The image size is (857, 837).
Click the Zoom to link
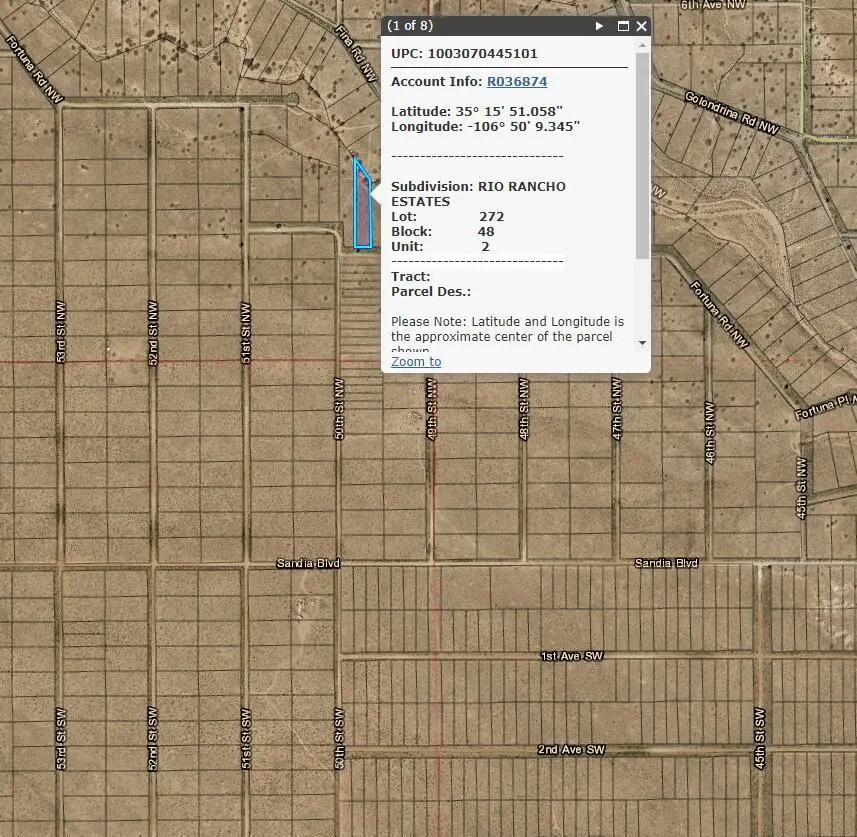point(416,362)
